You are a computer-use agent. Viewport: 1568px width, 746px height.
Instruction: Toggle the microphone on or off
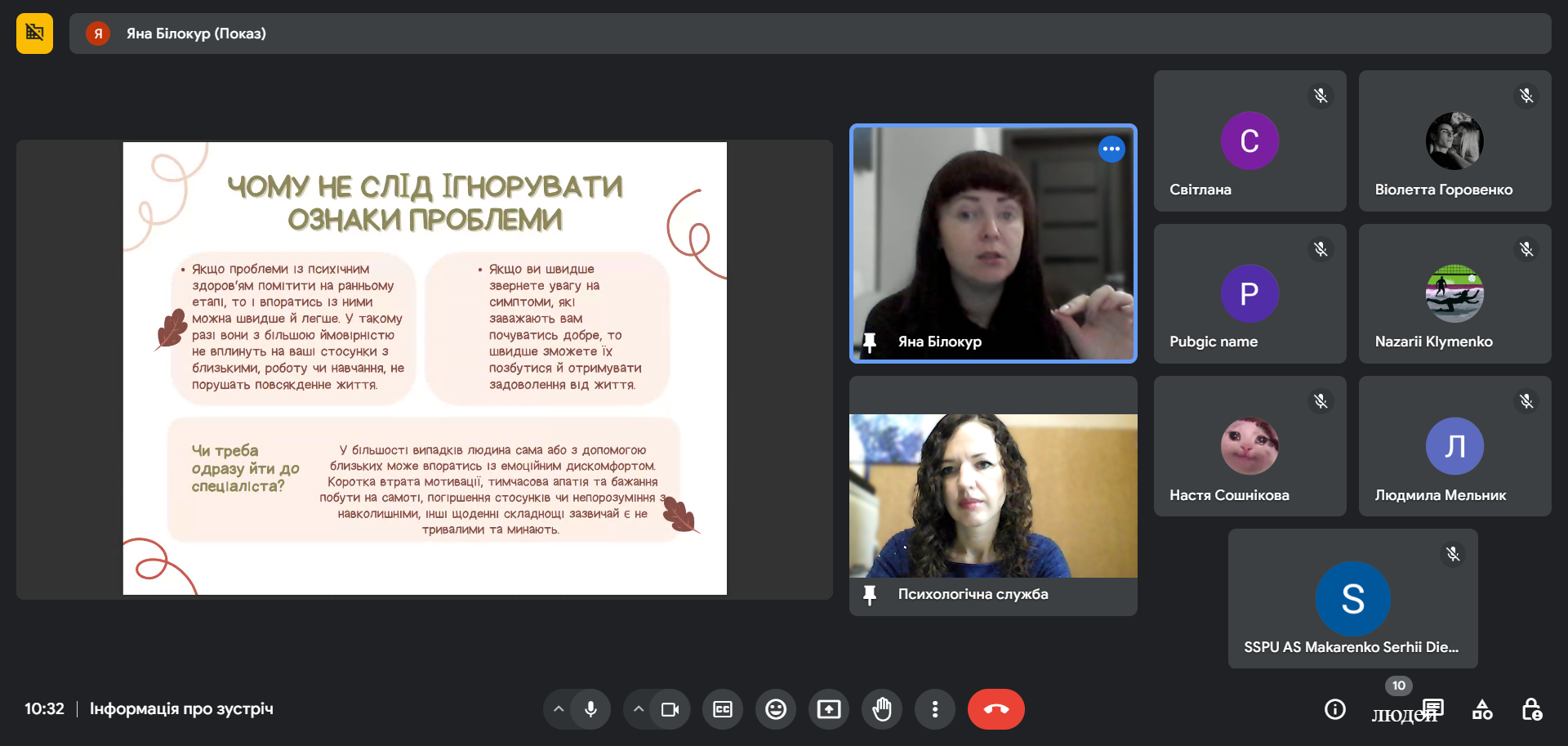pyautogui.click(x=590, y=709)
